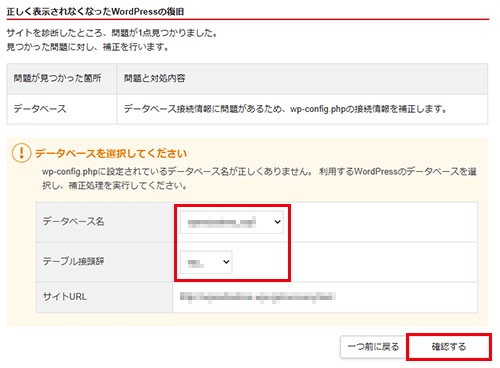This screenshot has height=368, width=500.
Task: Click the 正しく表示されなくなったWordPressの復旧 title
Action: click(x=95, y=12)
